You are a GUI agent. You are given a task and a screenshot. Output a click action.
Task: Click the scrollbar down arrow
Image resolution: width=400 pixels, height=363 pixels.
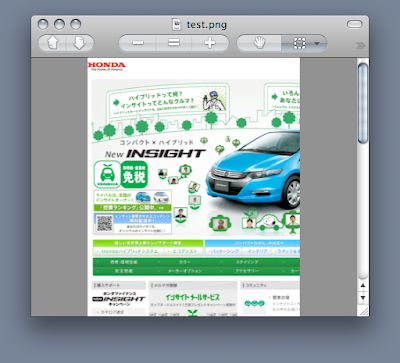363,297
